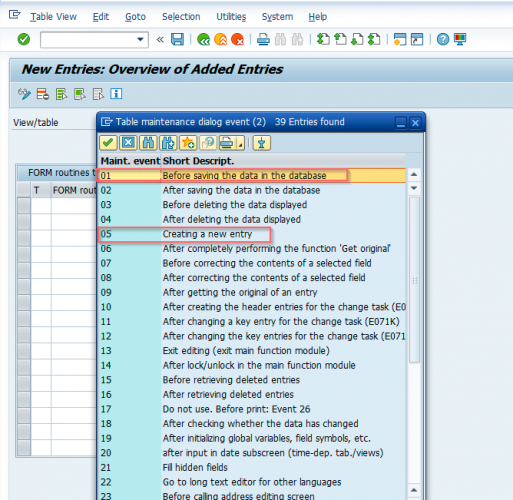The height and width of the screenshot is (500, 513).
Task: Select event 07 Before correcting selected field
Action: coord(252,263)
